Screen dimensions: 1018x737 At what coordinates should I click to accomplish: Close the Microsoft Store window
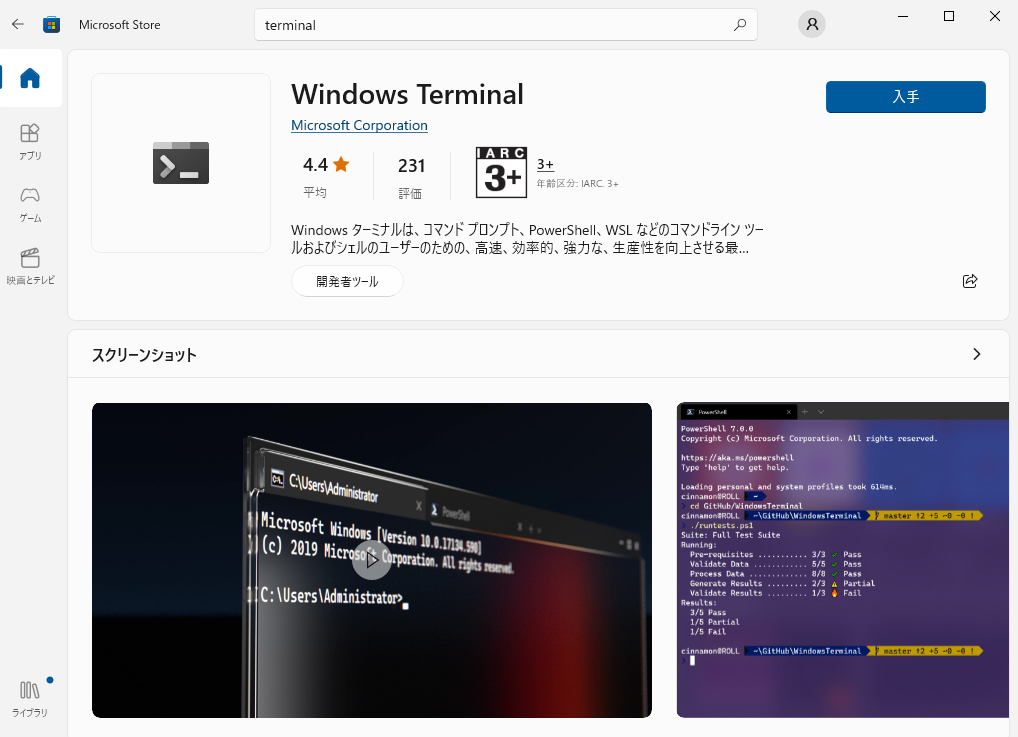point(995,16)
